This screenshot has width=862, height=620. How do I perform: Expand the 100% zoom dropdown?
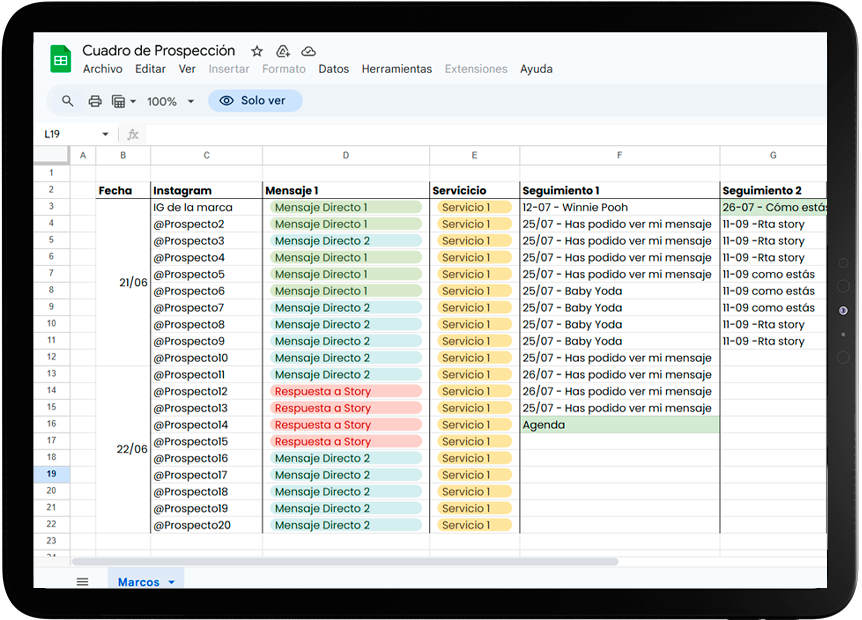click(188, 102)
